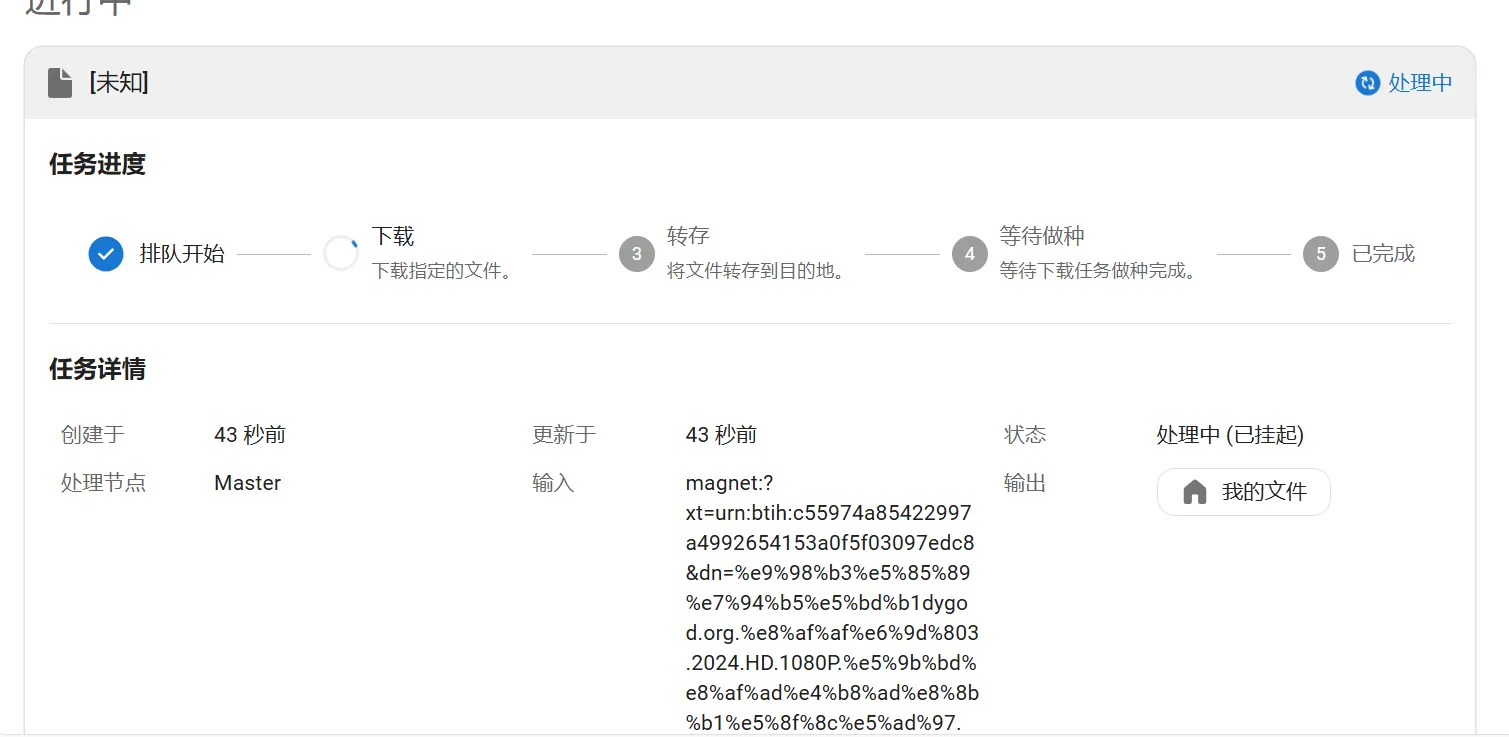This screenshot has height=737, width=1509.
Task: Click the loading spinner for the 下载 step
Action: point(341,254)
